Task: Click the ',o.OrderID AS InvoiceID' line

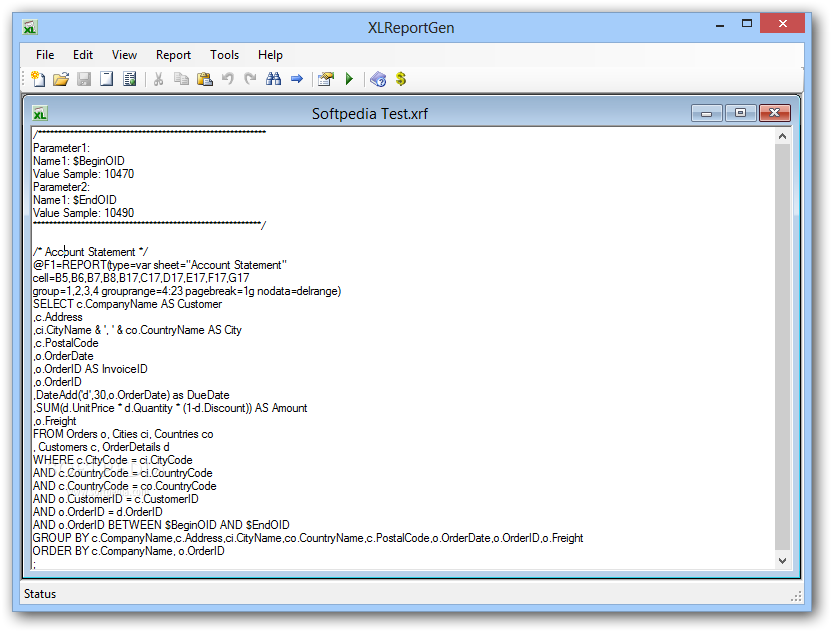Action: coord(90,369)
